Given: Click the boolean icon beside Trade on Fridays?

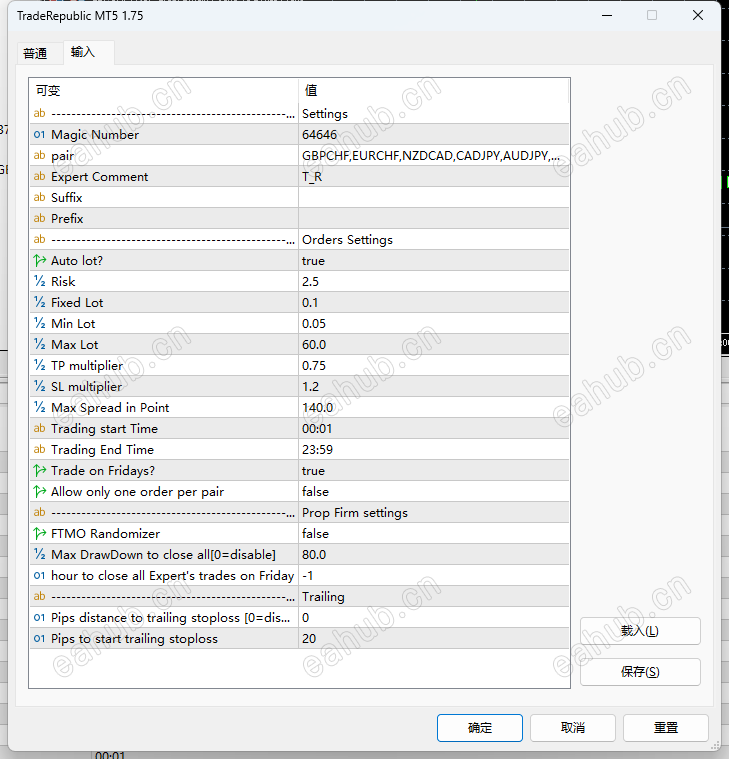Looking at the screenshot, I should pos(40,471).
